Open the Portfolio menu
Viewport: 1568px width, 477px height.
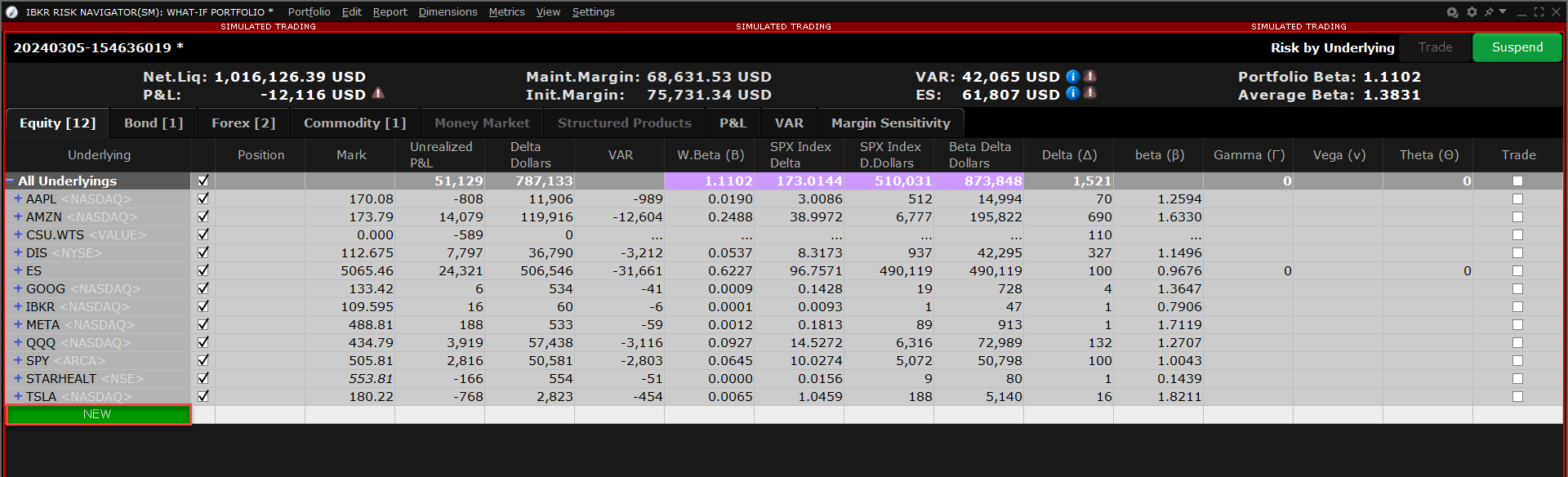[x=309, y=12]
